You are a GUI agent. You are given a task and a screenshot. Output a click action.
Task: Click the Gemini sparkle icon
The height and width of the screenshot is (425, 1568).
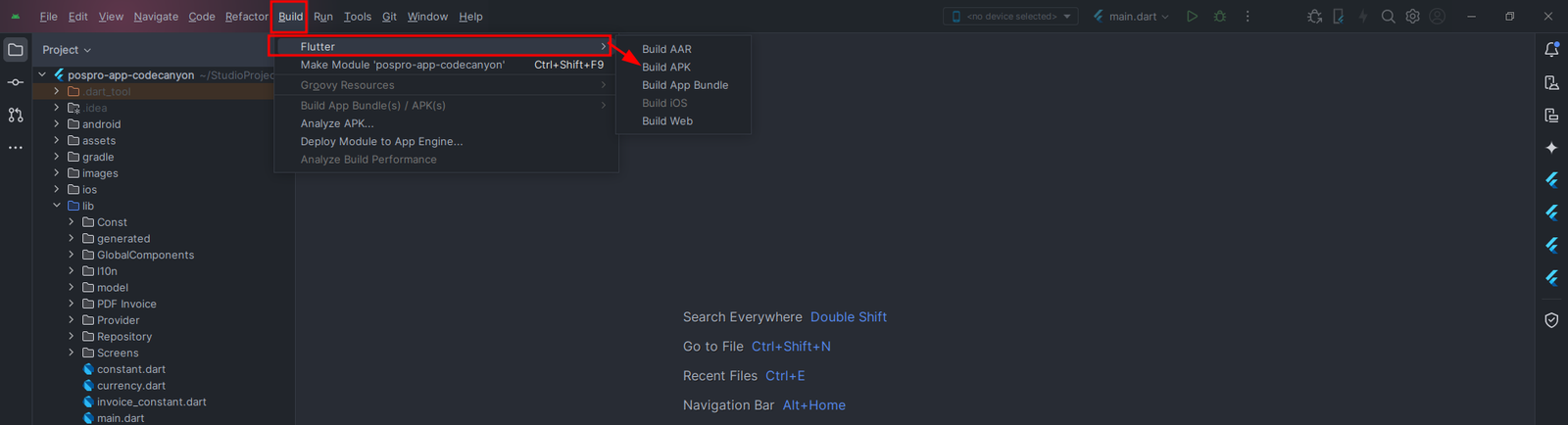tap(1551, 148)
